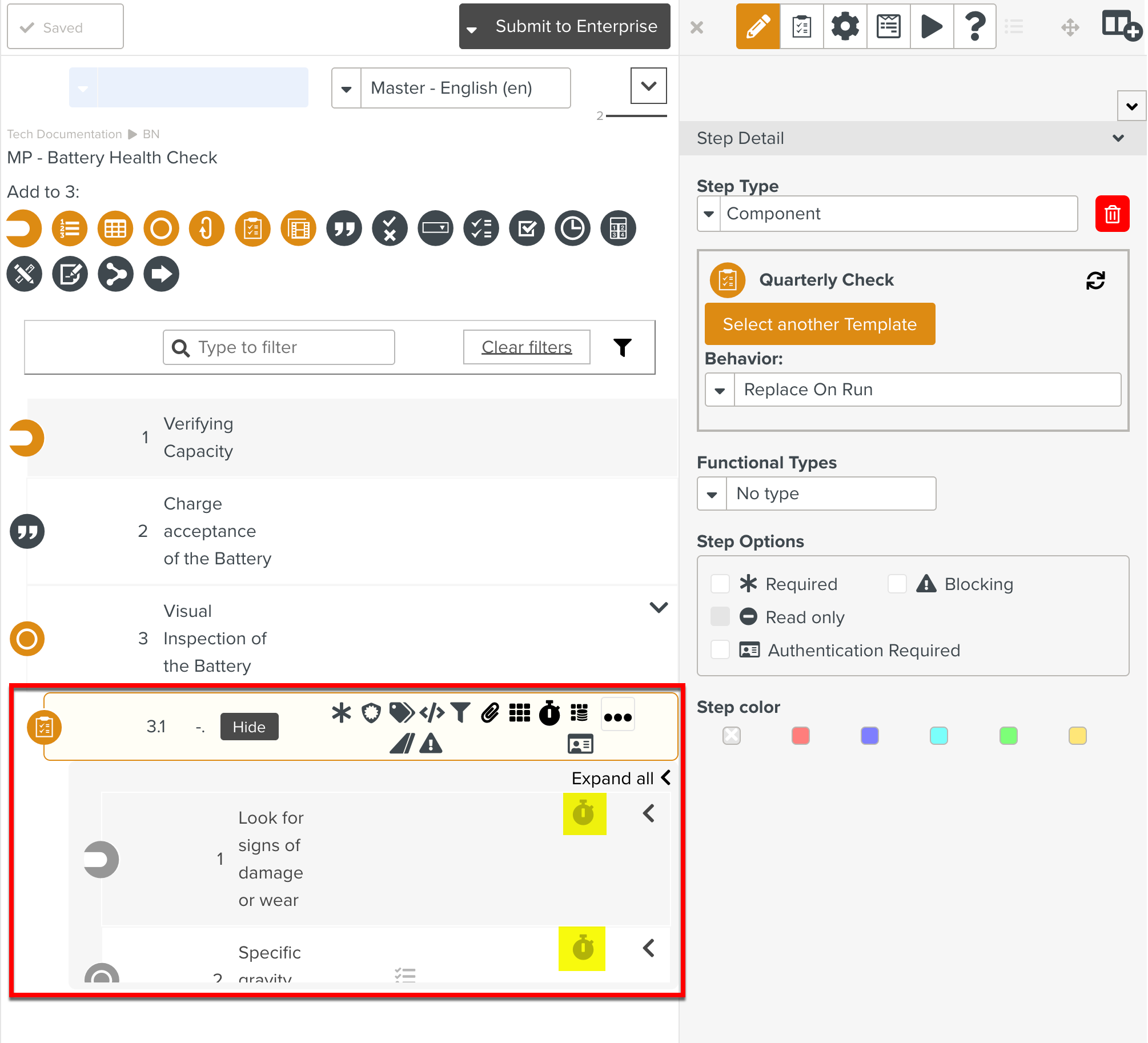Open the Step Type Component dropdown

tap(886, 214)
